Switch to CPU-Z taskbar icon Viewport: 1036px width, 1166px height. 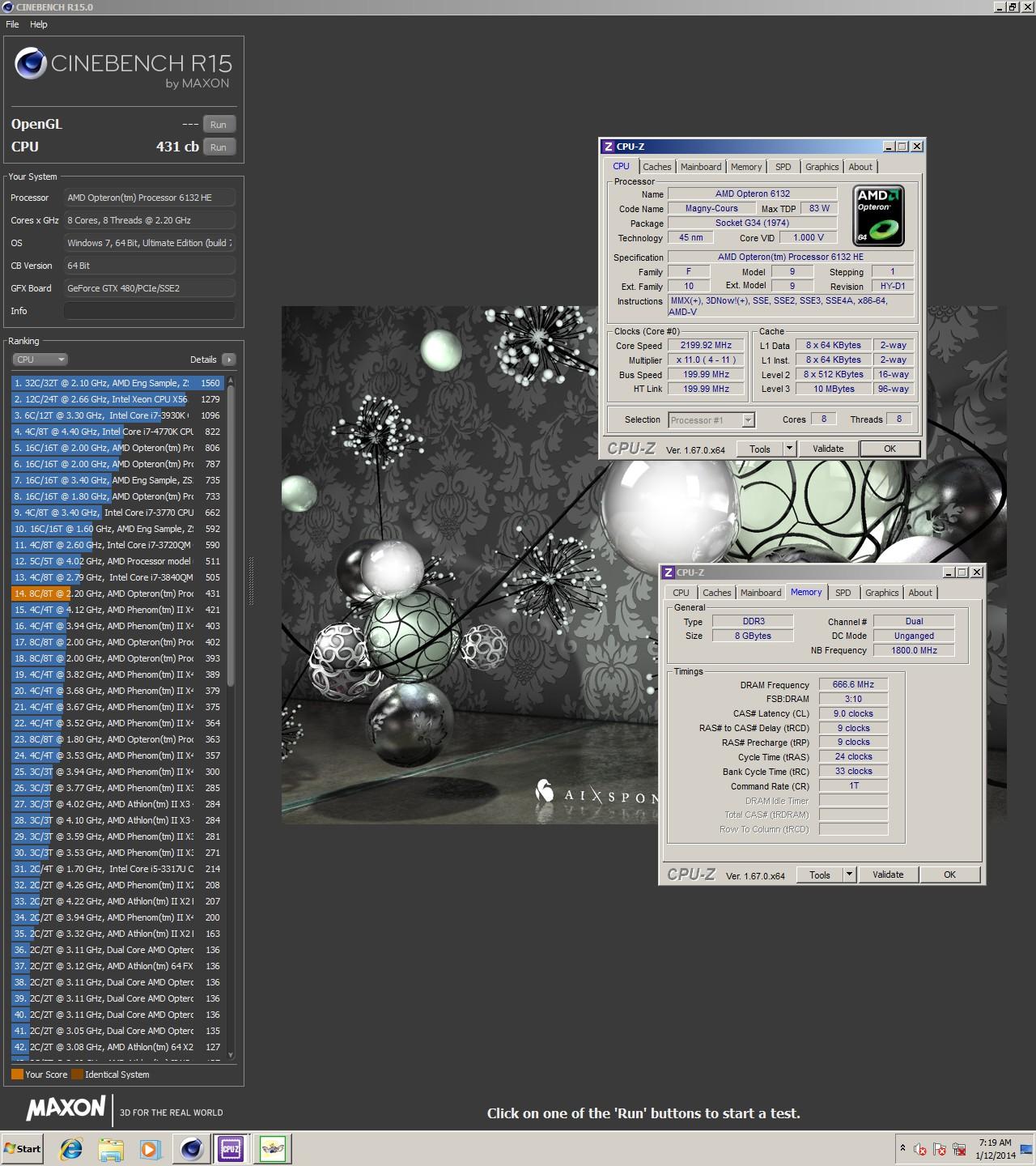click(x=231, y=1148)
